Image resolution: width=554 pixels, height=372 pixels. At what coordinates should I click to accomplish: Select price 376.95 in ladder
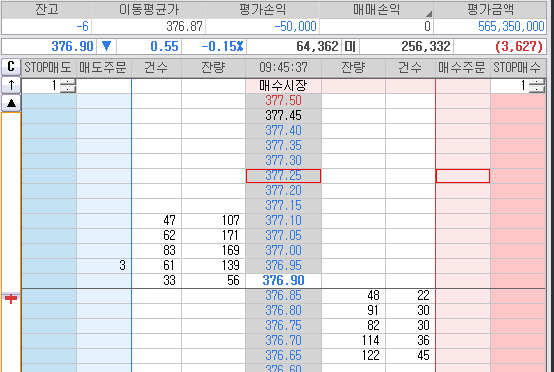pos(283,266)
